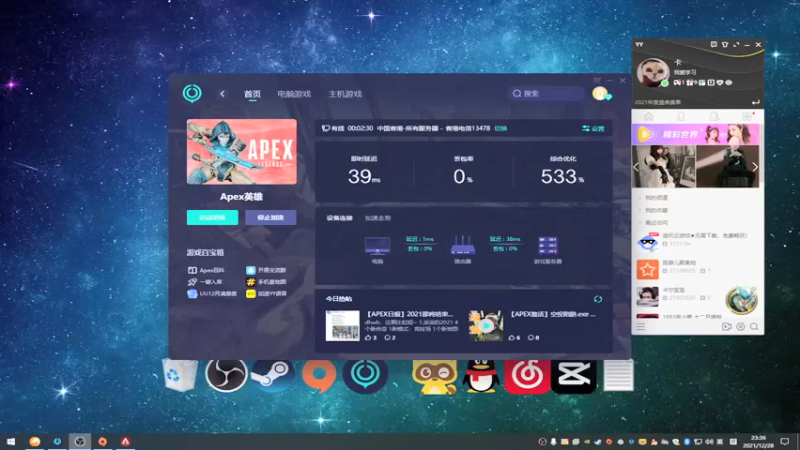Click the router device icon

pos(463,245)
